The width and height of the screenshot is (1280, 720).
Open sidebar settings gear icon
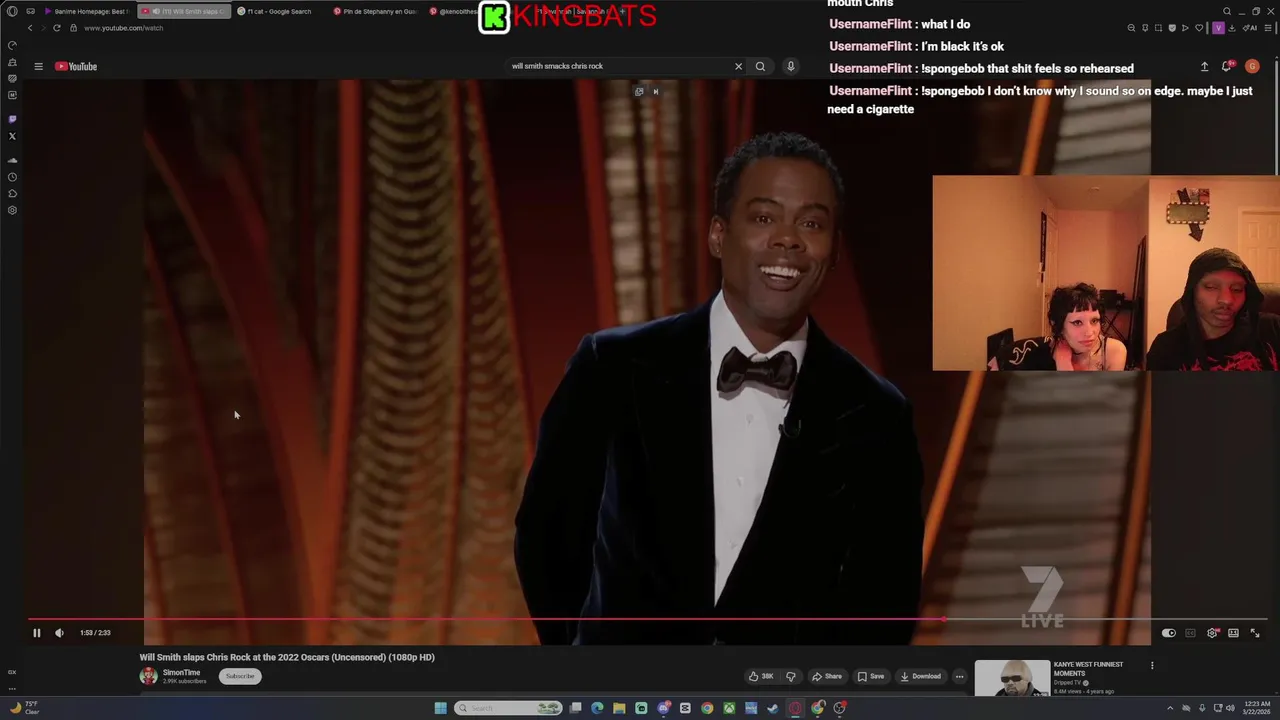pyautogui.click(x=12, y=211)
